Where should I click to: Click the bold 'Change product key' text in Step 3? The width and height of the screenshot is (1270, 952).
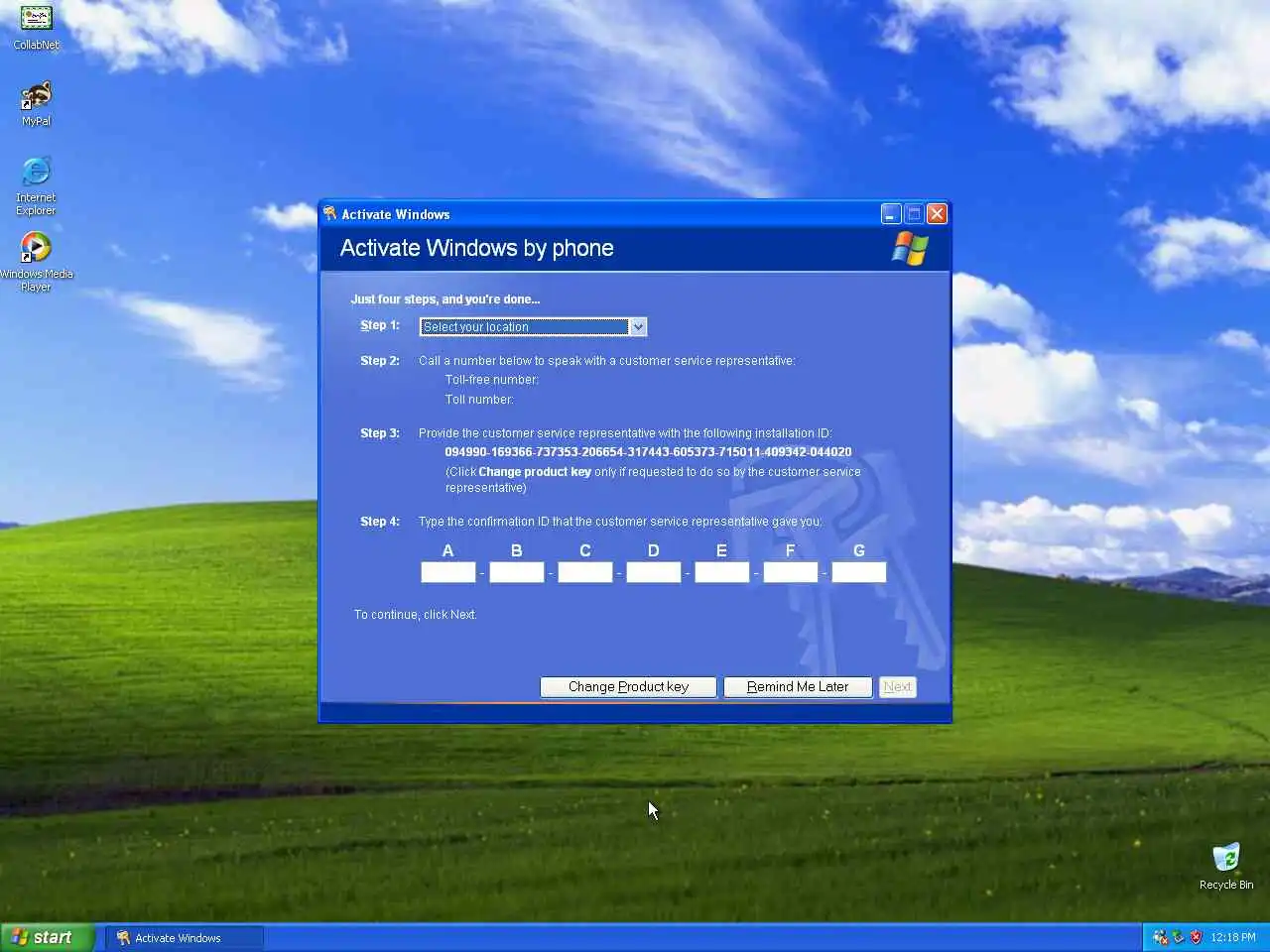point(535,472)
